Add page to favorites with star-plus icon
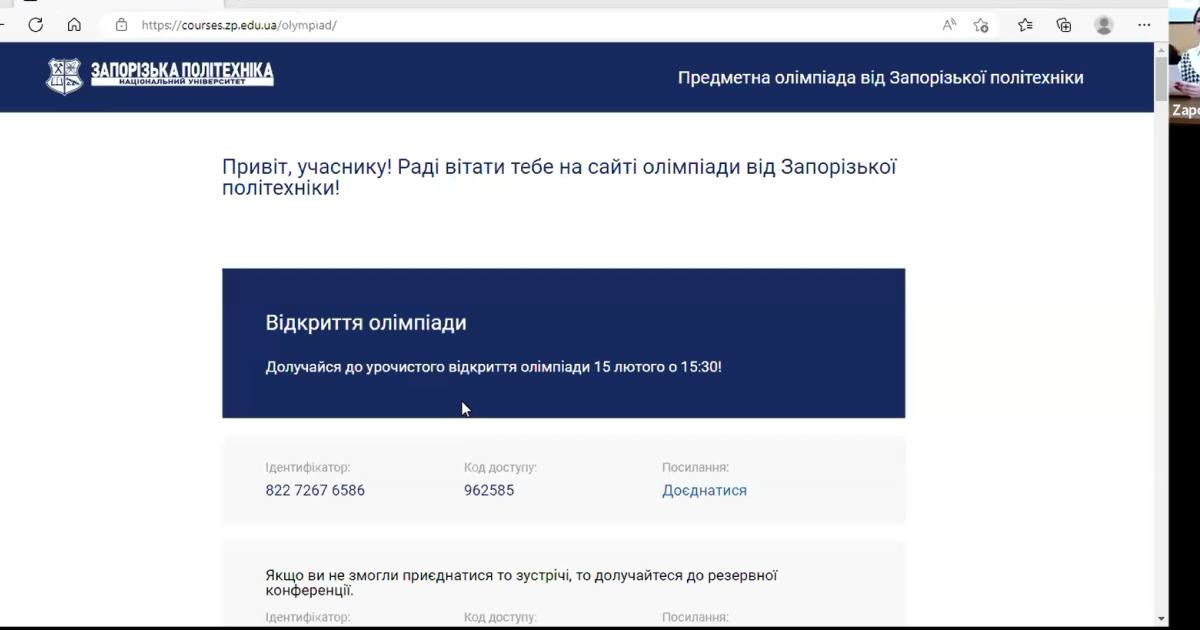The width and height of the screenshot is (1200, 630). (x=981, y=25)
